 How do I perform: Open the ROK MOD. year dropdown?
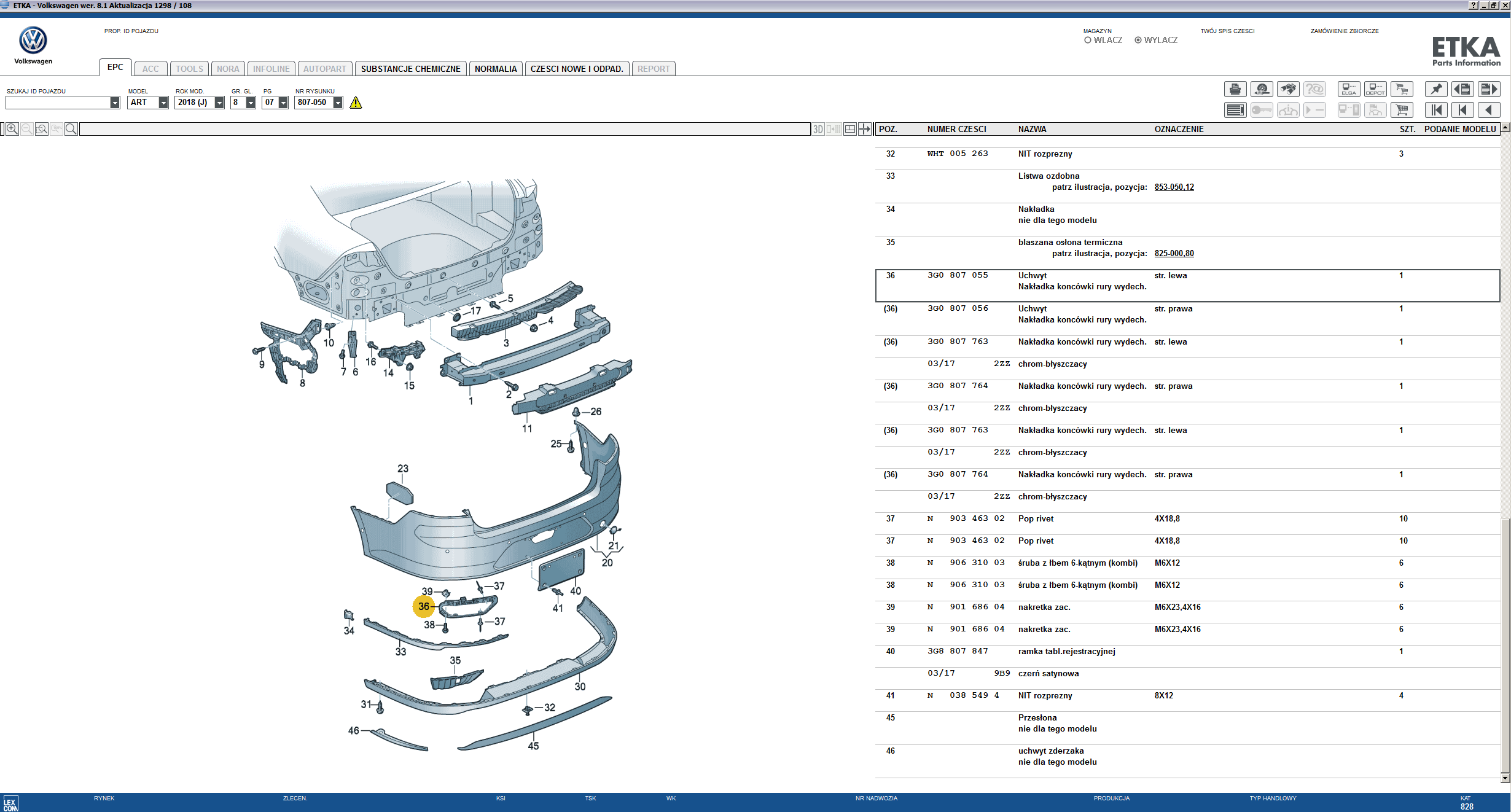pos(219,103)
